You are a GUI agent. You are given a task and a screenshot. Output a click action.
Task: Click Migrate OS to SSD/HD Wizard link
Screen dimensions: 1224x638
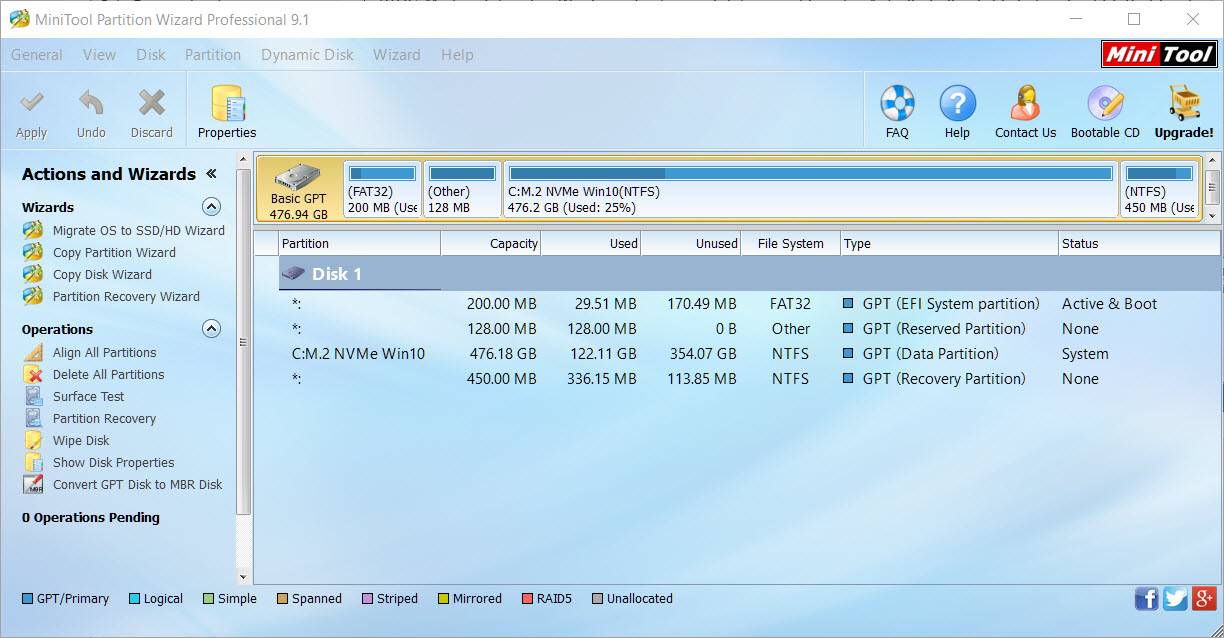point(138,230)
